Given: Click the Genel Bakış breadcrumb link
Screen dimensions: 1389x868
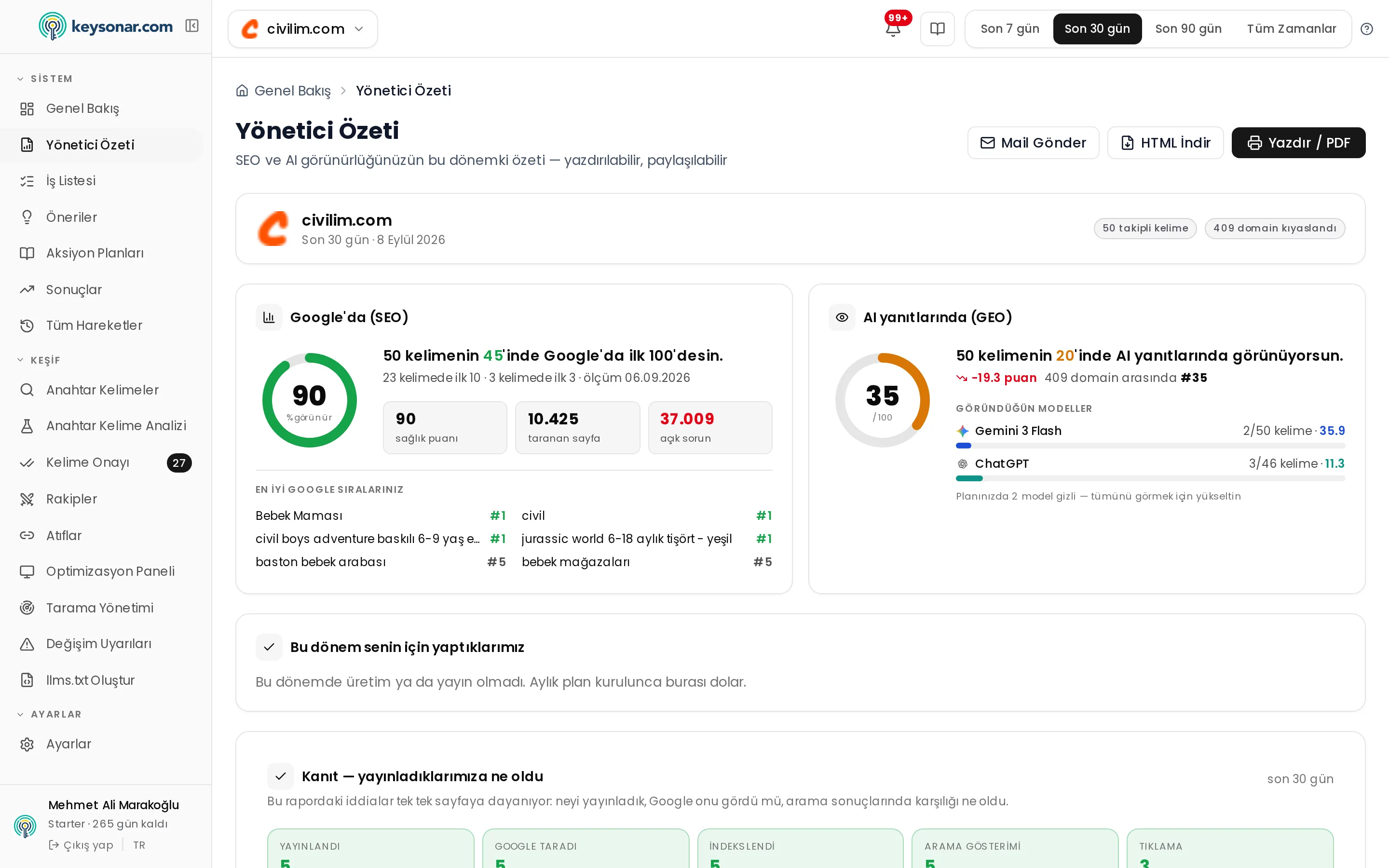Looking at the screenshot, I should [x=292, y=91].
